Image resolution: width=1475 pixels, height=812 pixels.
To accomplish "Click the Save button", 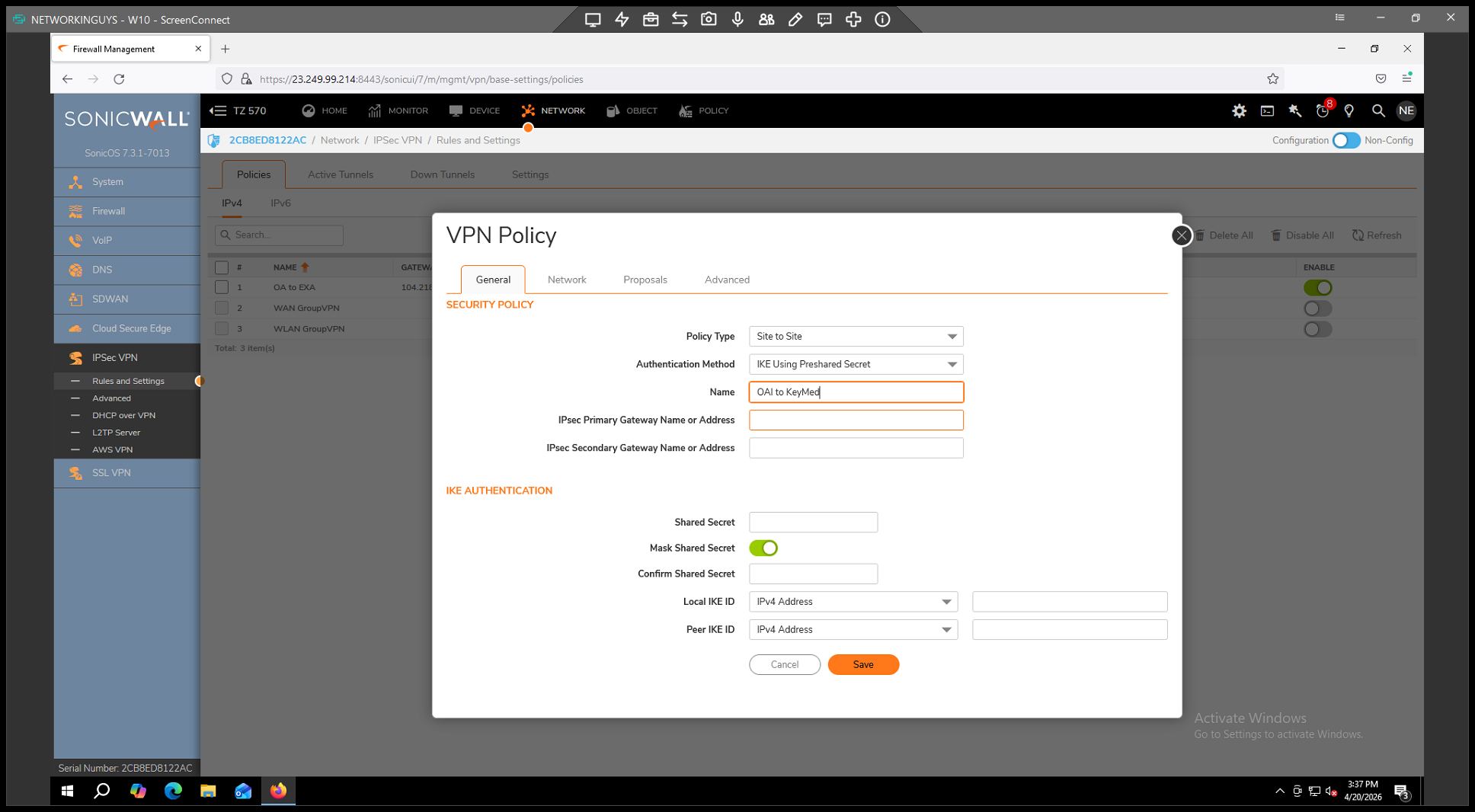I will pos(863,665).
